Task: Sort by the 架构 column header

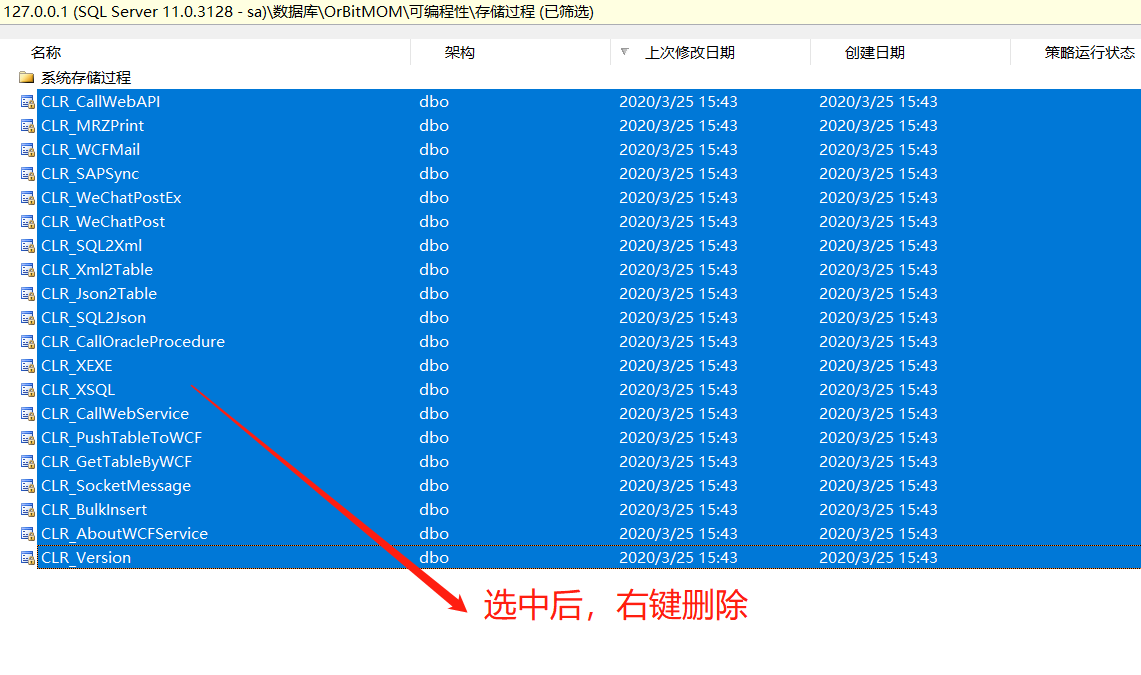Action: [x=460, y=53]
